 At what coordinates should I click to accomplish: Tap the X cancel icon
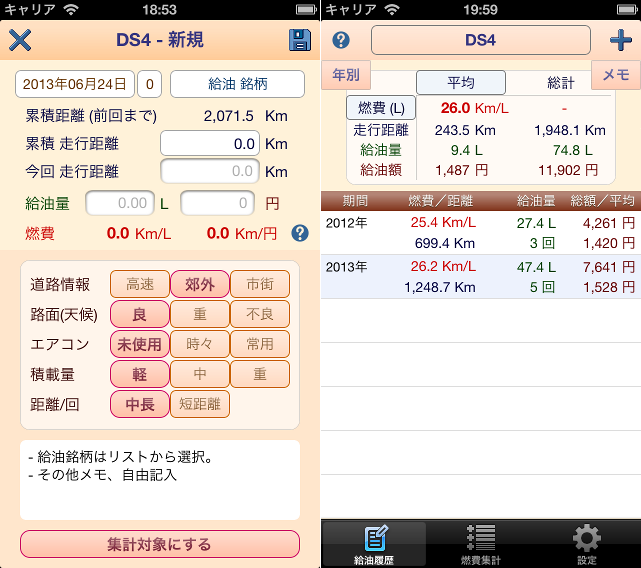coord(20,40)
